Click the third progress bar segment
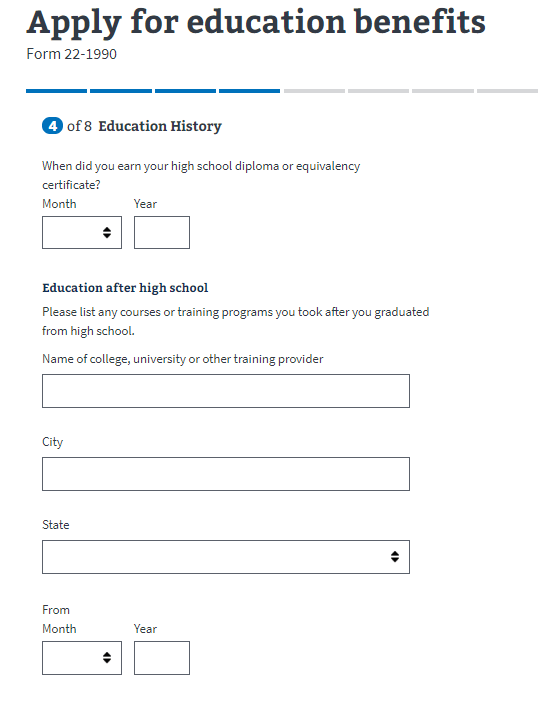The height and width of the screenshot is (704, 552). coord(185,91)
